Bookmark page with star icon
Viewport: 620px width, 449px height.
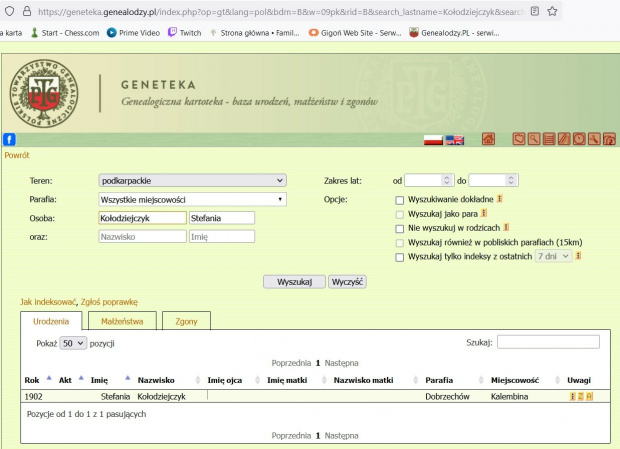pyautogui.click(x=553, y=11)
